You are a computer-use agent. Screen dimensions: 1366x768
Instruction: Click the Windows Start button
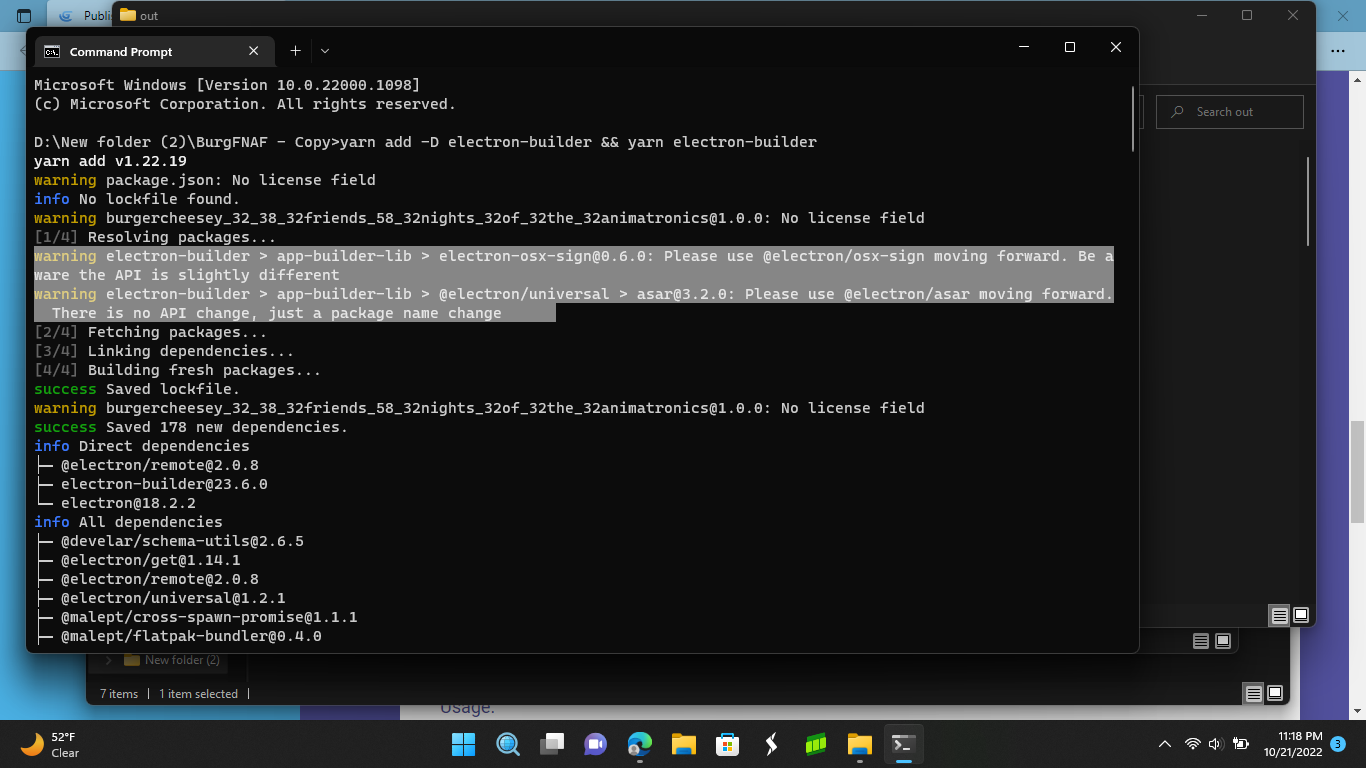[x=463, y=744]
